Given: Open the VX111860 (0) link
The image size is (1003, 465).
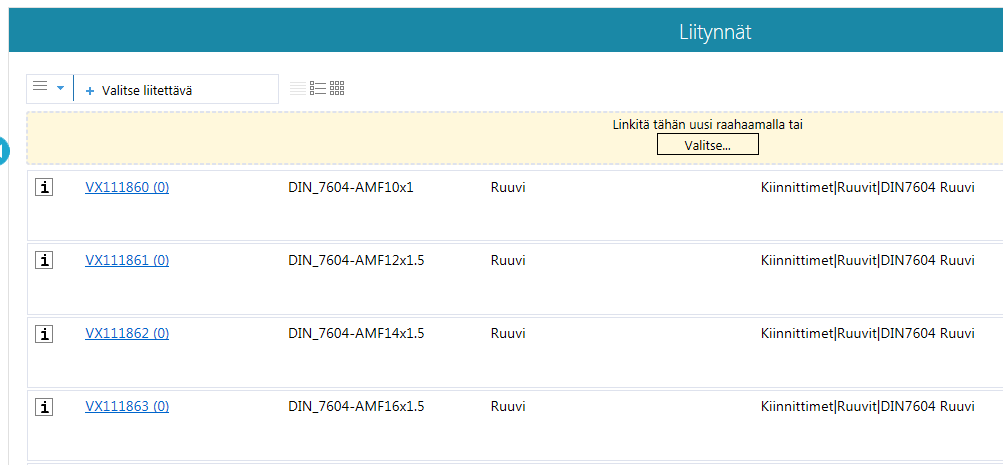Looking at the screenshot, I should coord(127,187).
